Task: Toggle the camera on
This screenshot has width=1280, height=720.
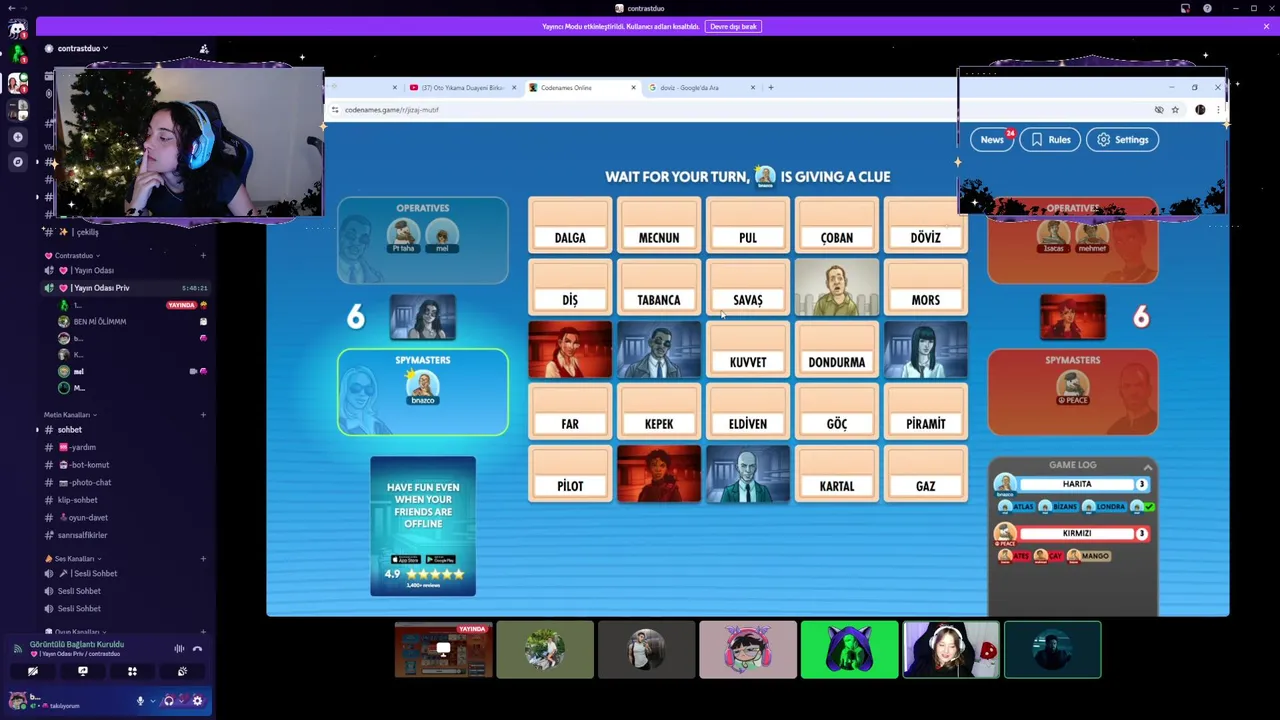Action: (33, 672)
